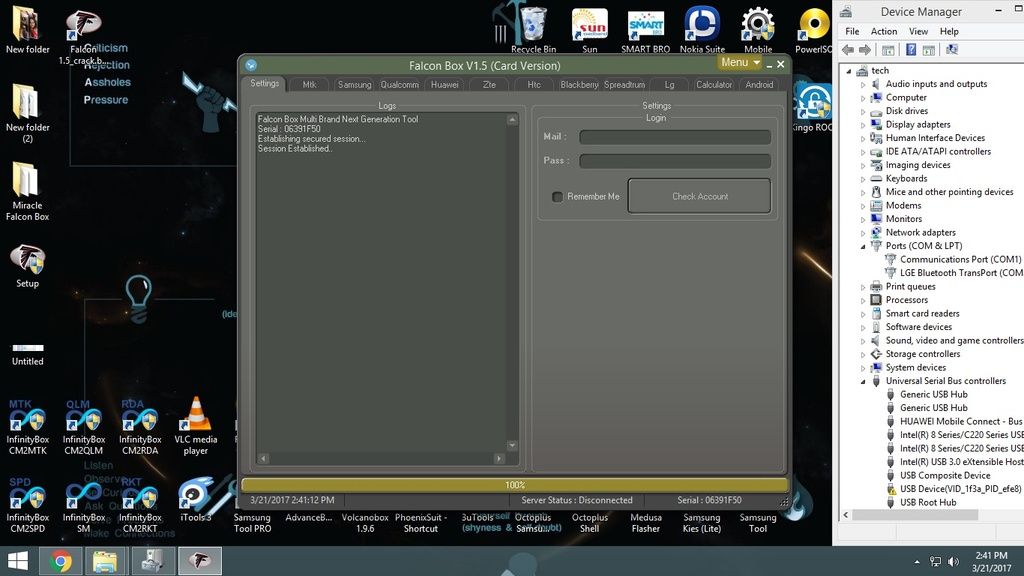This screenshot has width=1024, height=576.
Task: Collapse the tech root node
Action: (849, 71)
